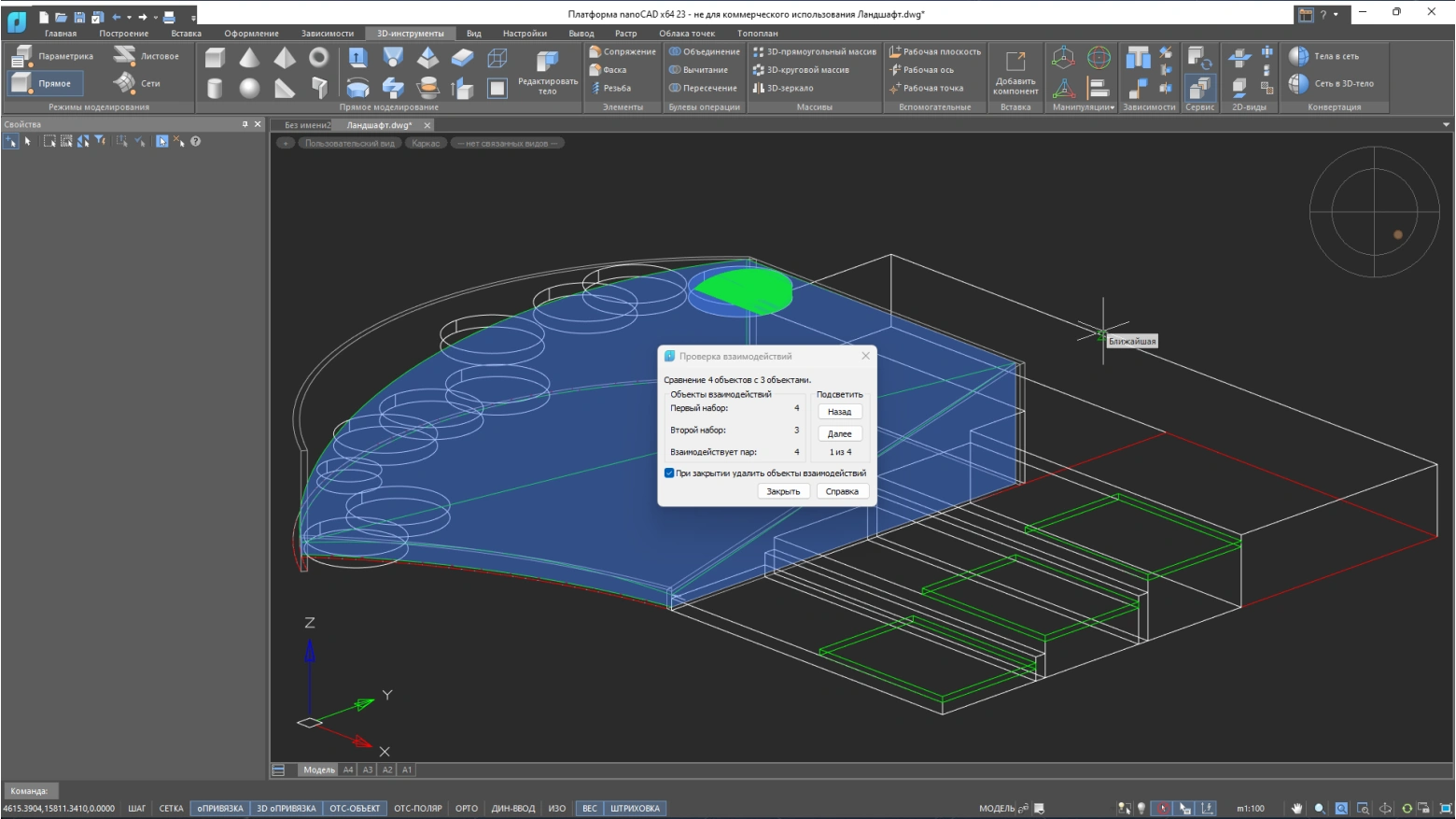The height and width of the screenshot is (819, 1456).
Task: Select the Резьба thread tool
Action: (x=610, y=88)
